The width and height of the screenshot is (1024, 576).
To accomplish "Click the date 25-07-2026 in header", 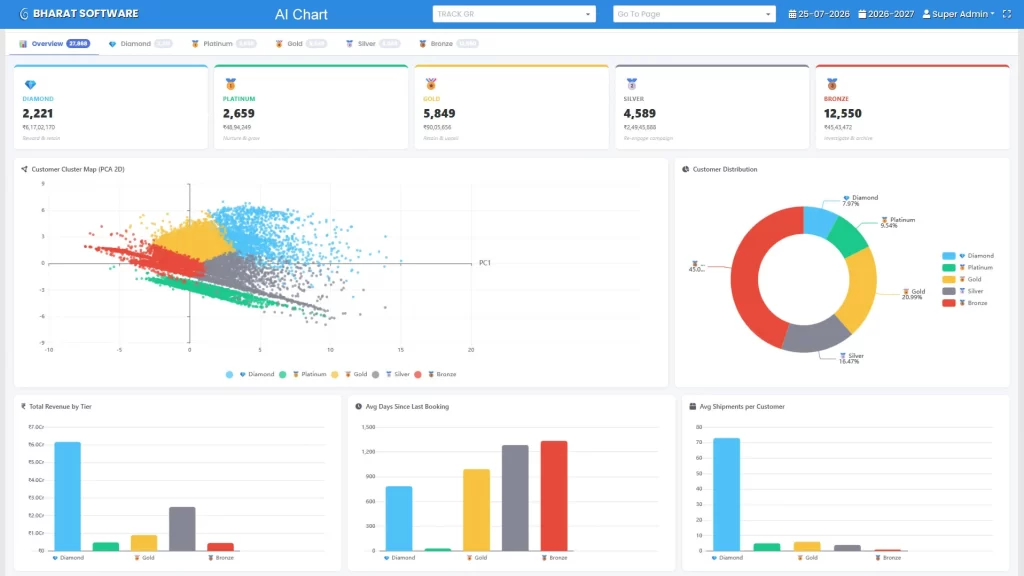I will coord(824,14).
